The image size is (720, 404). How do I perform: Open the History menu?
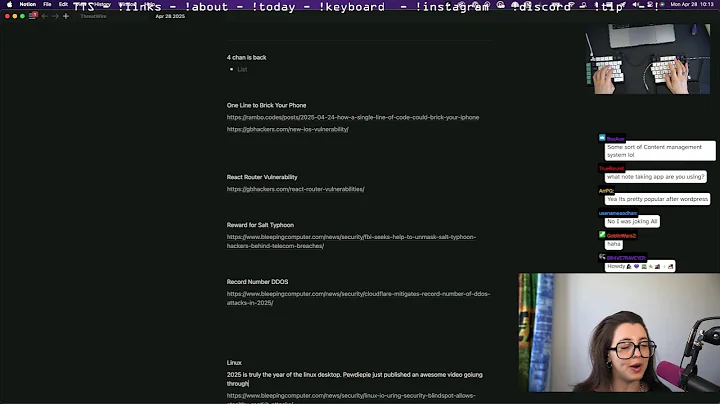102,4
